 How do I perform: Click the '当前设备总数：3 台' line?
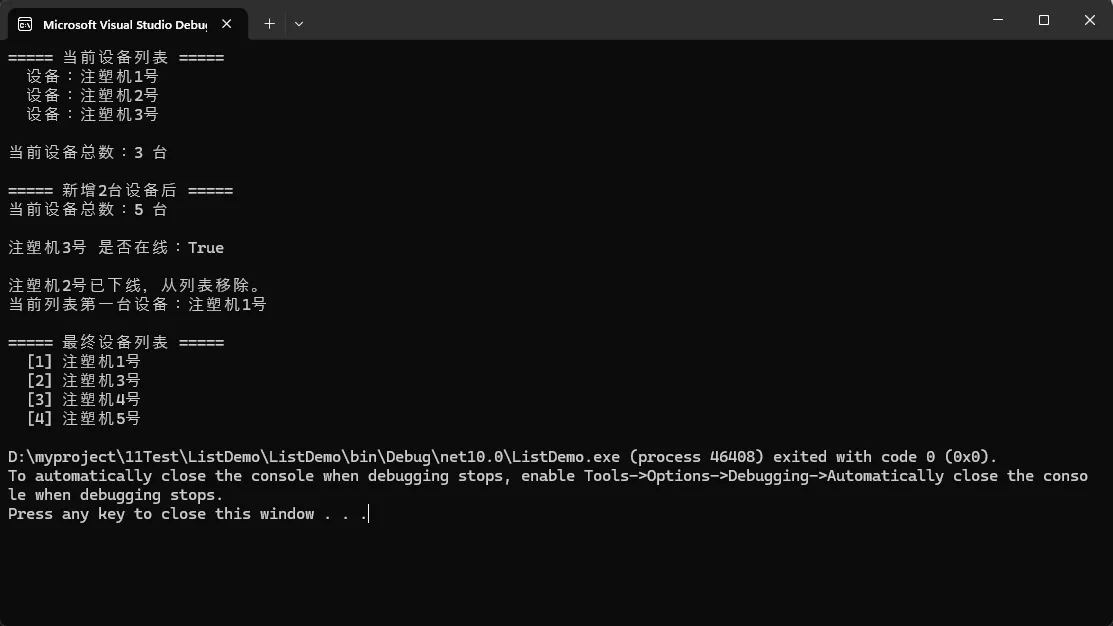coord(88,153)
